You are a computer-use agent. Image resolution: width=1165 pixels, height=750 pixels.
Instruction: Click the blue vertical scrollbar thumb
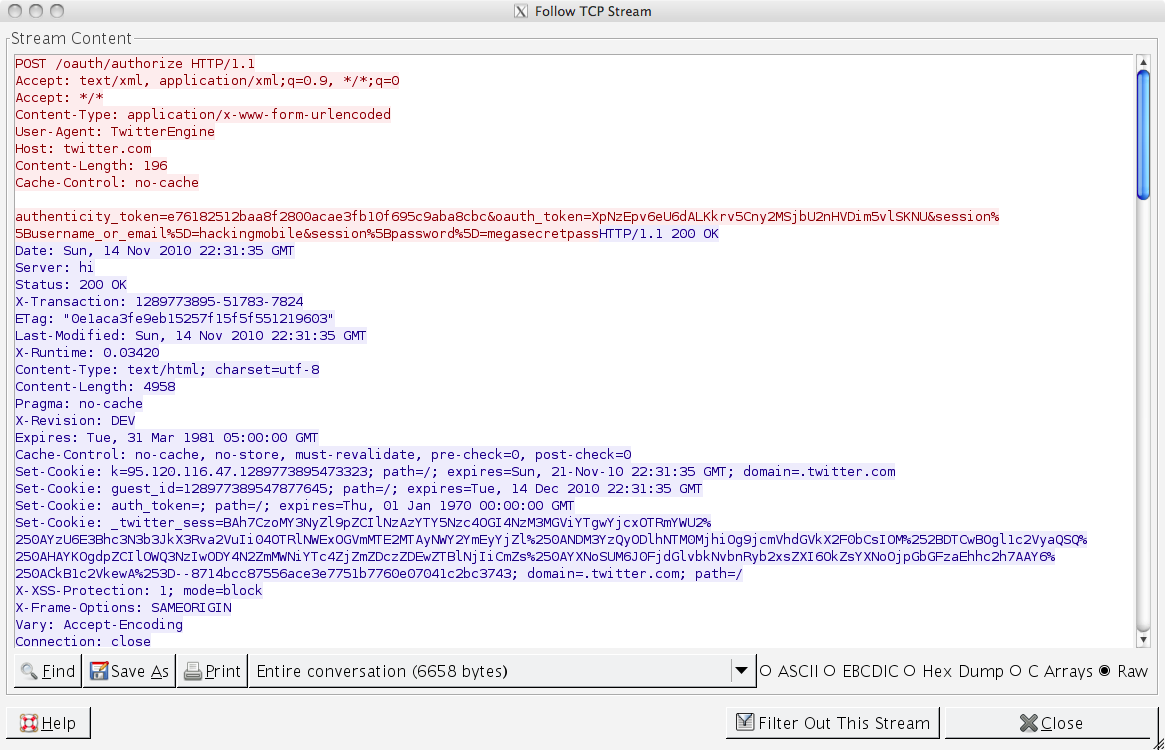coord(1143,135)
